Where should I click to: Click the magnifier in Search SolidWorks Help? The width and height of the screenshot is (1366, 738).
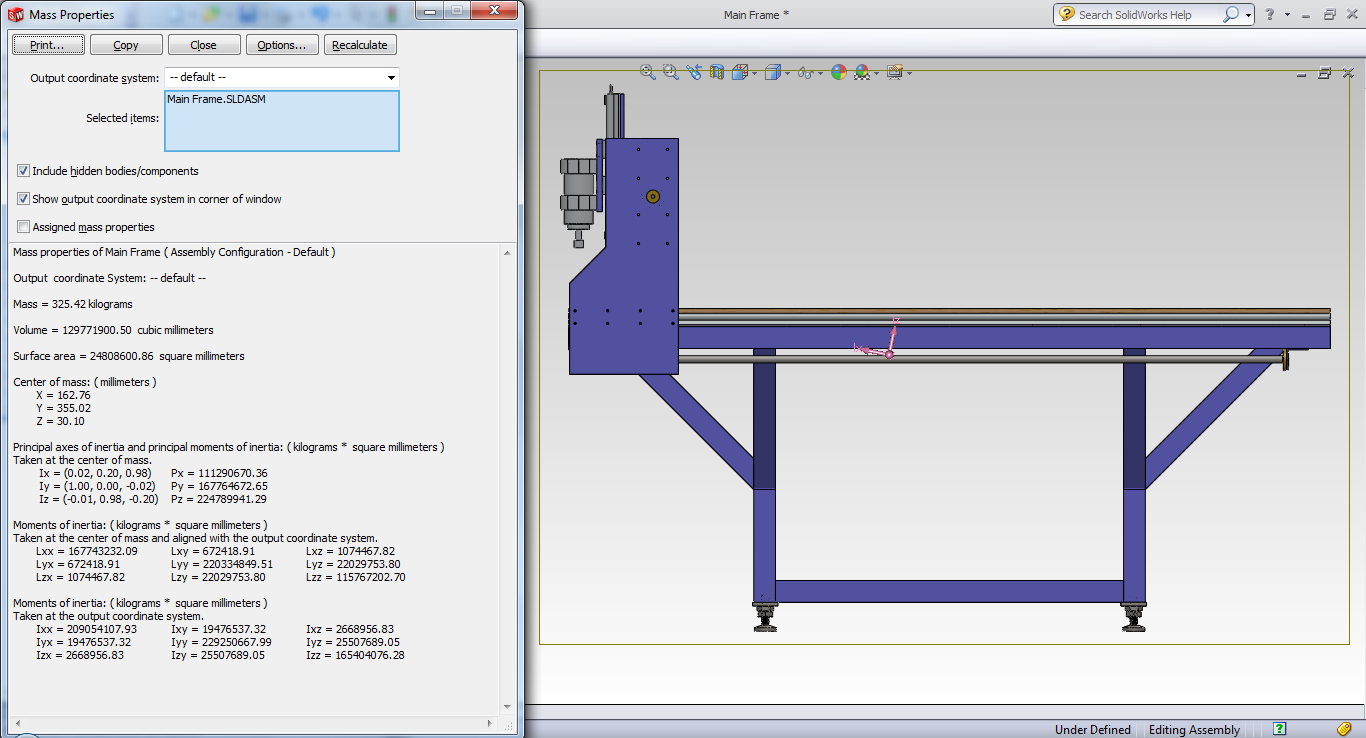(1230, 14)
